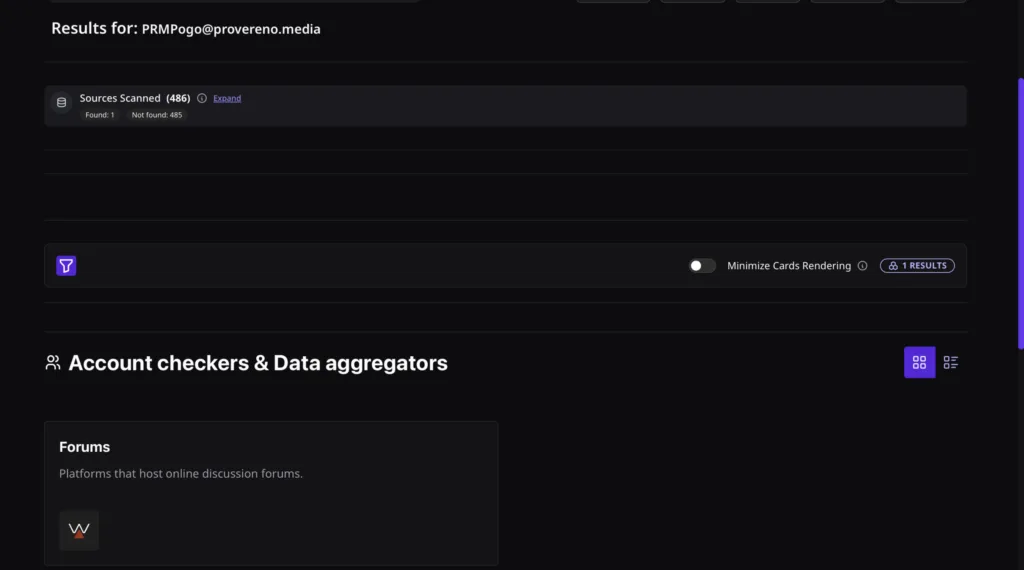The width and height of the screenshot is (1024, 570).
Task: Open the purple filter funnel icon
Action: (66, 266)
